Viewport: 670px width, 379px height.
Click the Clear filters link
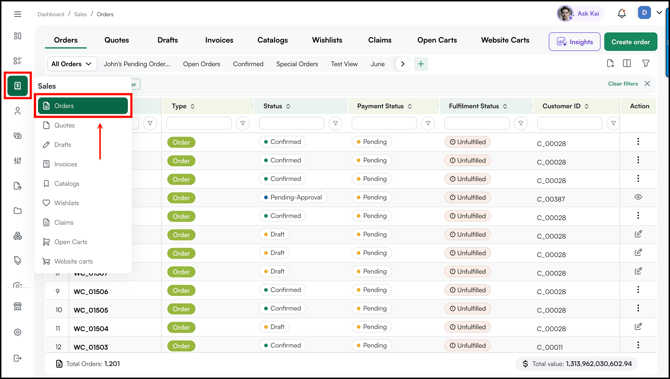click(623, 84)
